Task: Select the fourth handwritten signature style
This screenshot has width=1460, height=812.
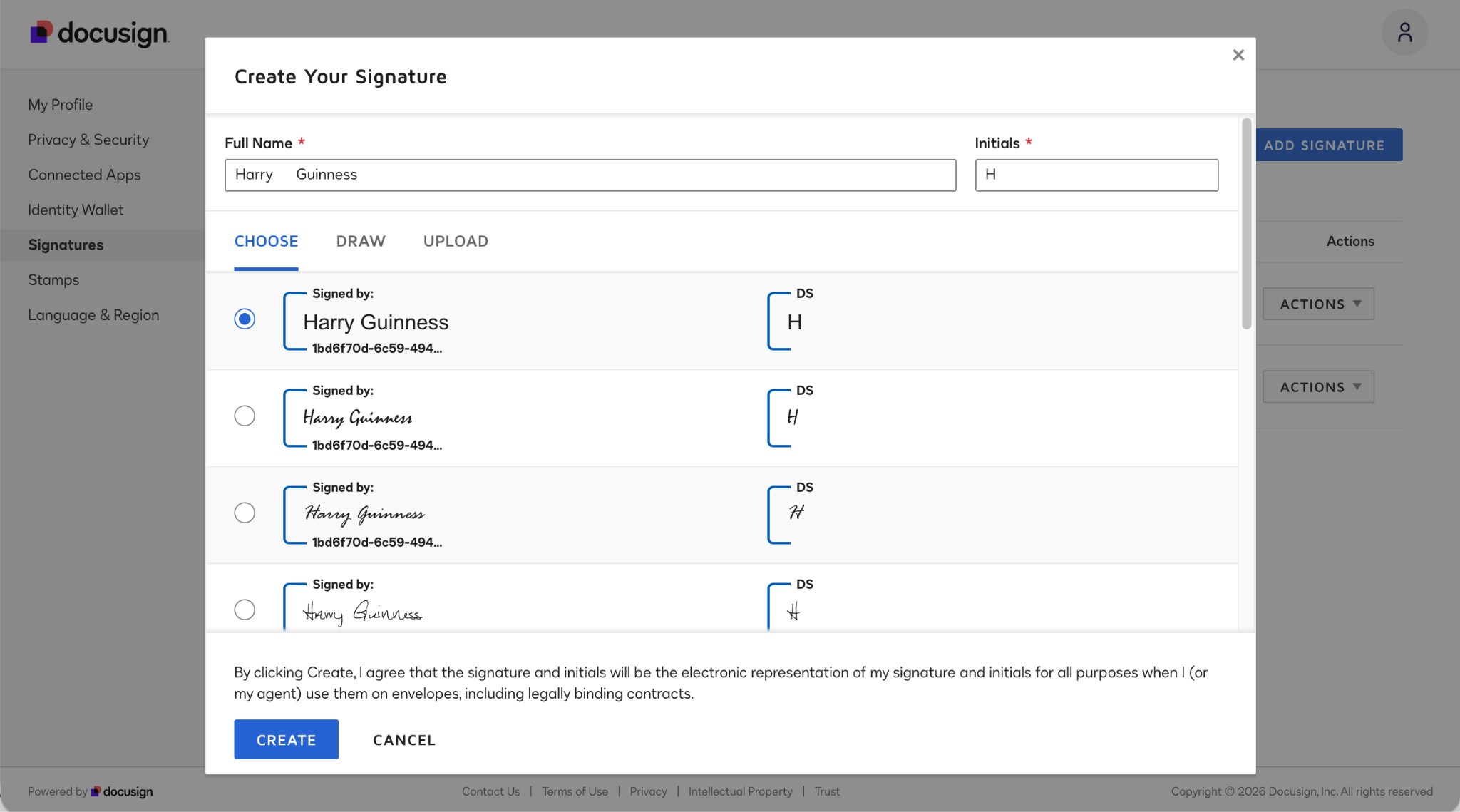Action: tap(245, 610)
